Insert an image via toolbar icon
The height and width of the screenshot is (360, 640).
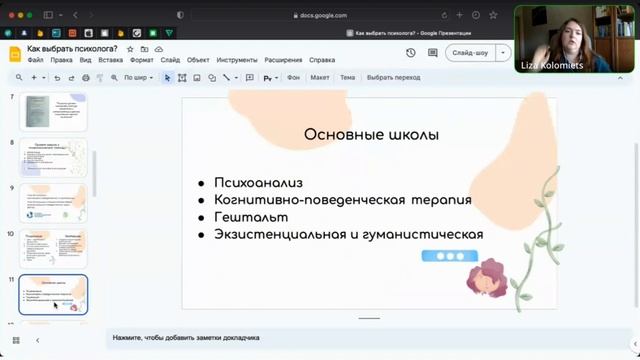point(197,78)
